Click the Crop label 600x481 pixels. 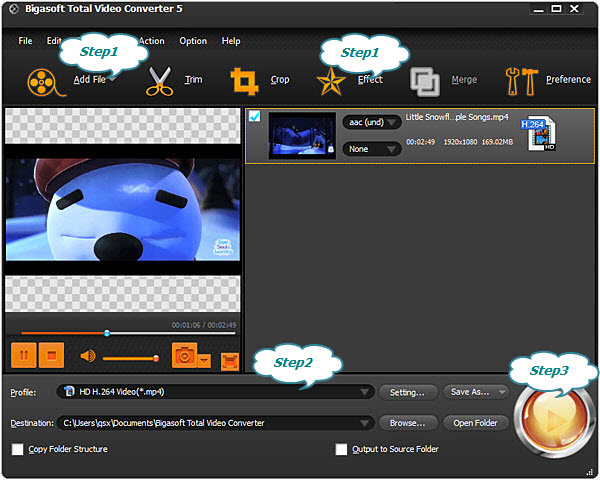tap(280, 80)
